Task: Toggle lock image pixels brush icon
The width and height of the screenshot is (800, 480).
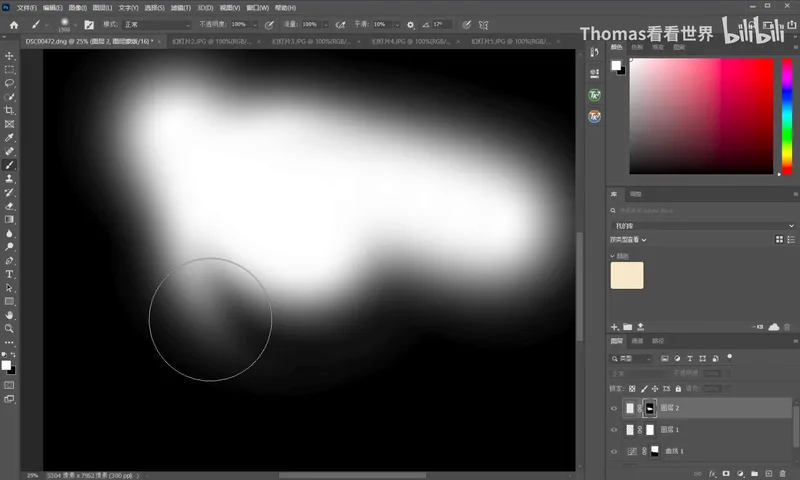Action: [x=644, y=389]
